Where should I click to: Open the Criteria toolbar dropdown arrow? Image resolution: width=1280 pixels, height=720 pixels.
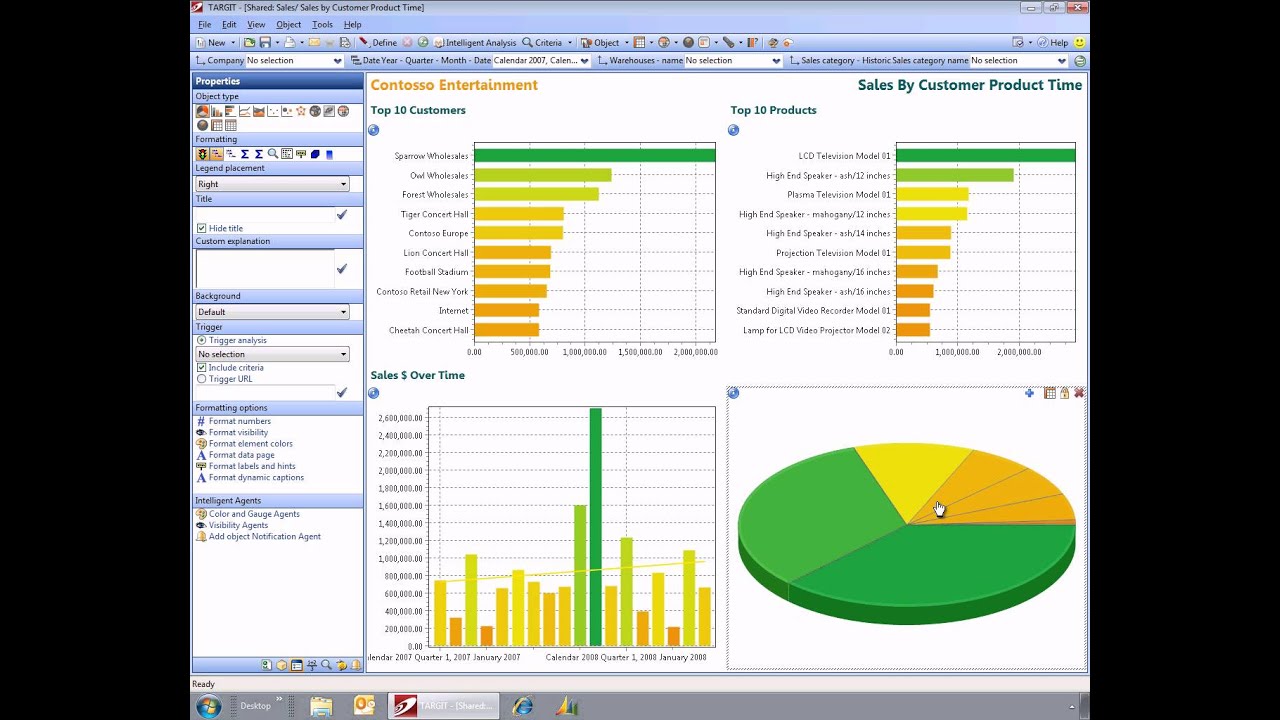(x=570, y=43)
